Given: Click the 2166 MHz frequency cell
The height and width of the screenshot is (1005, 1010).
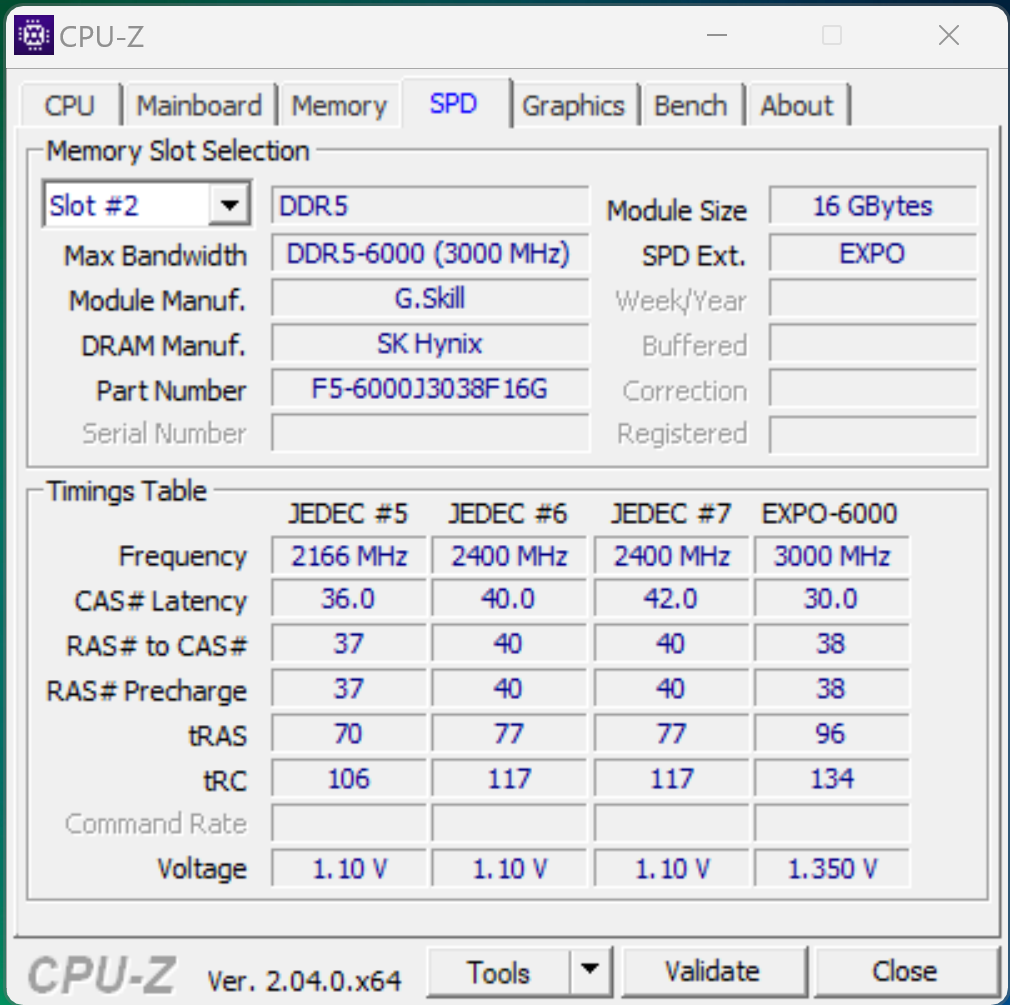Looking at the screenshot, I should pos(348,555).
